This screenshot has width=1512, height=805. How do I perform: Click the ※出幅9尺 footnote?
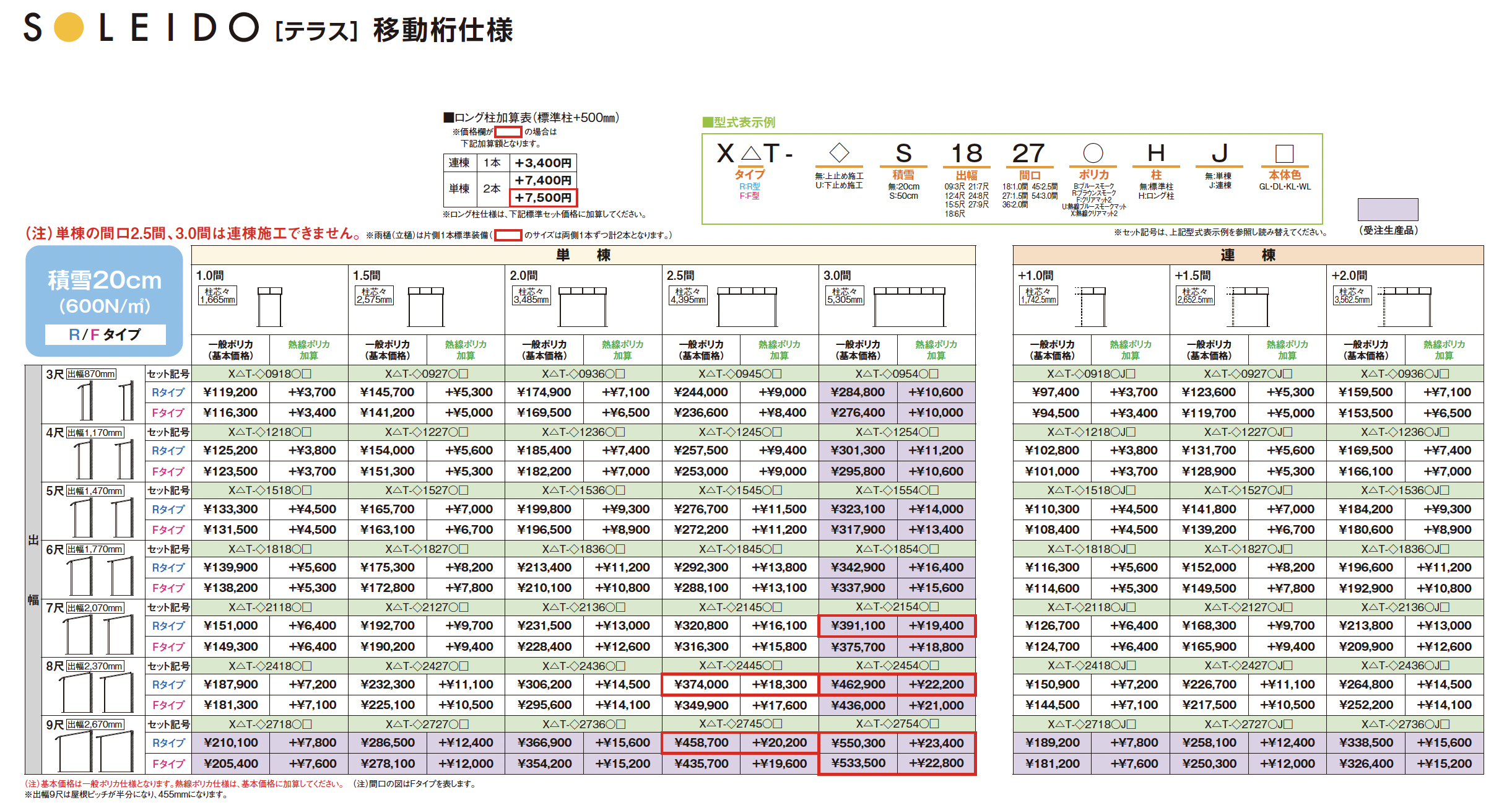coord(126,794)
